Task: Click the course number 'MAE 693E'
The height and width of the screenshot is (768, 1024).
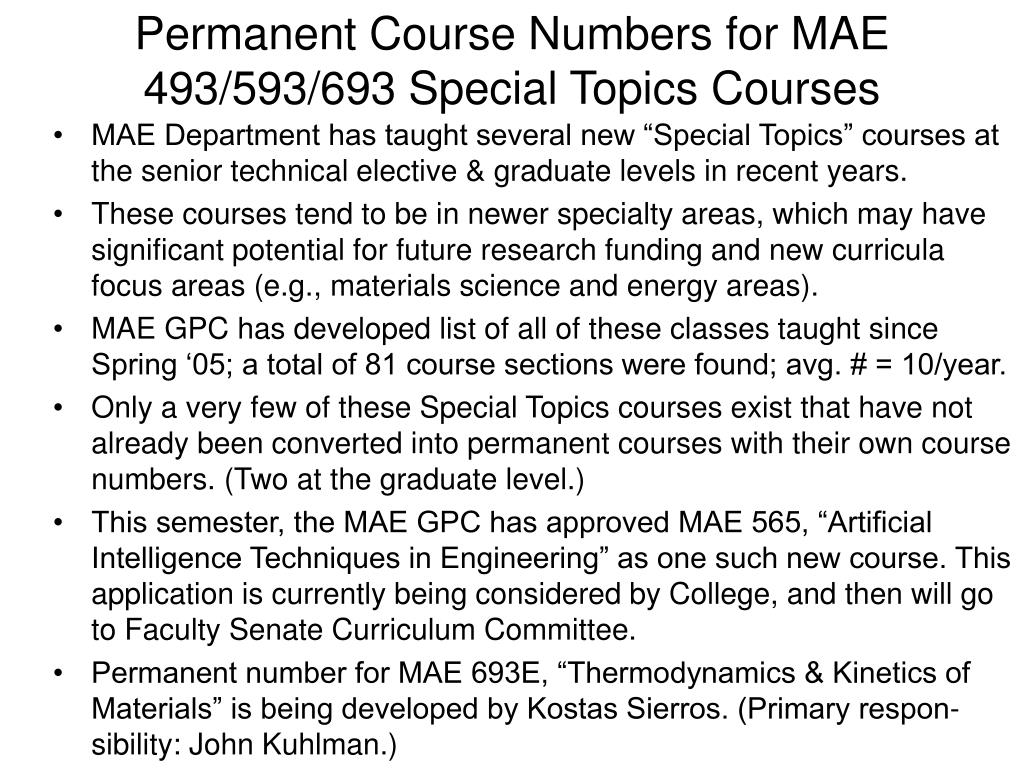Action: [x=470, y=673]
